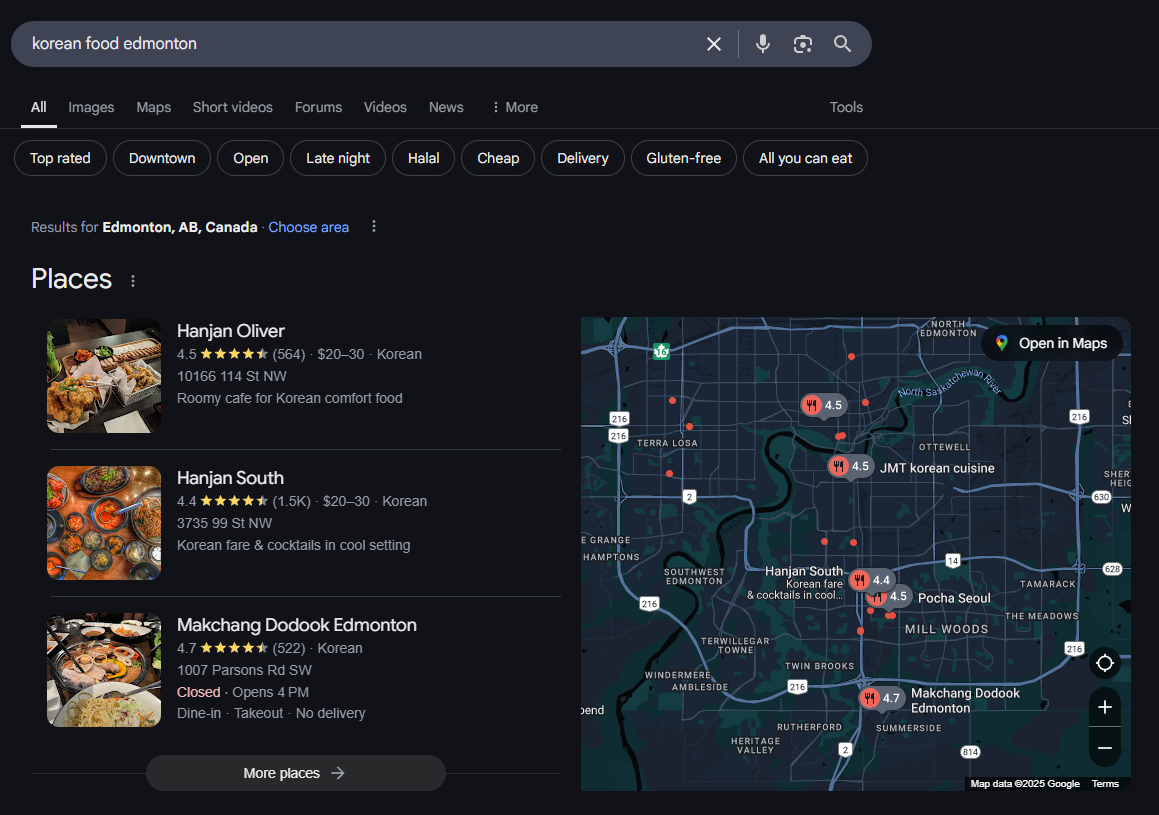Image resolution: width=1159 pixels, height=815 pixels.
Task: View the Makchang Dodook food thumbnail
Action: click(x=104, y=670)
